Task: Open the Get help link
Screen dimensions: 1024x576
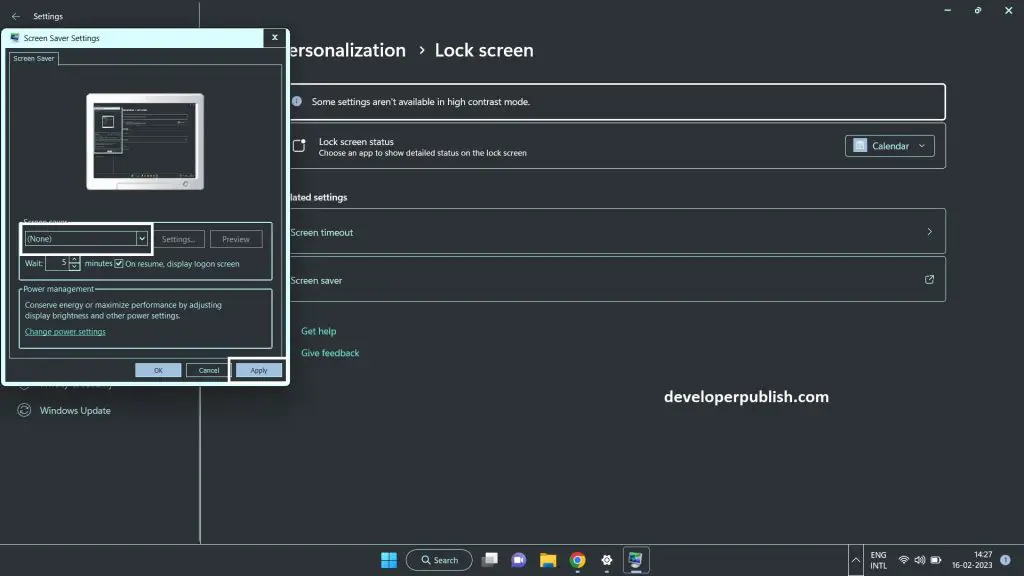Action: tap(319, 331)
